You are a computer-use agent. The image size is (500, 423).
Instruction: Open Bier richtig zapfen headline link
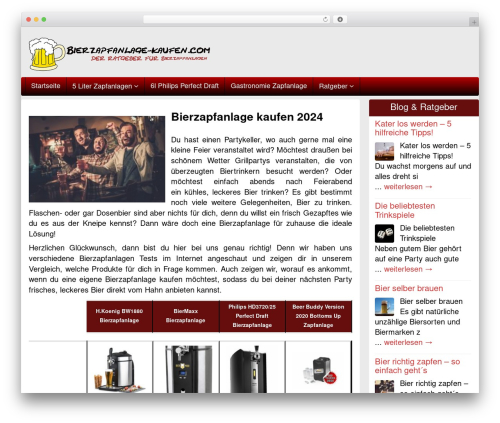(417, 366)
